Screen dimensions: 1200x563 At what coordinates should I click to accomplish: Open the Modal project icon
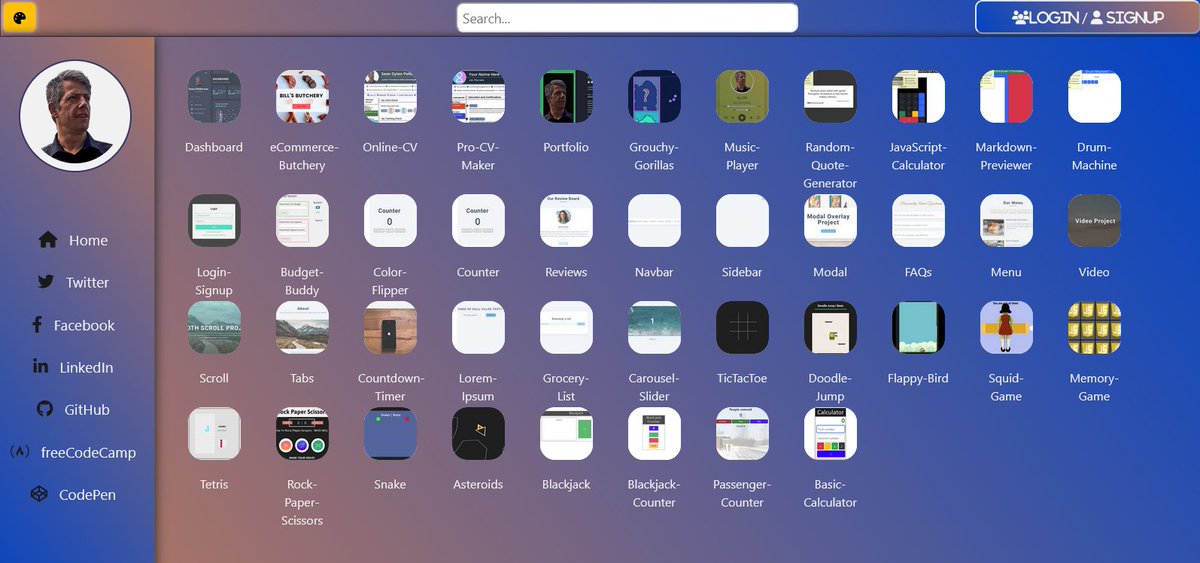pos(830,221)
